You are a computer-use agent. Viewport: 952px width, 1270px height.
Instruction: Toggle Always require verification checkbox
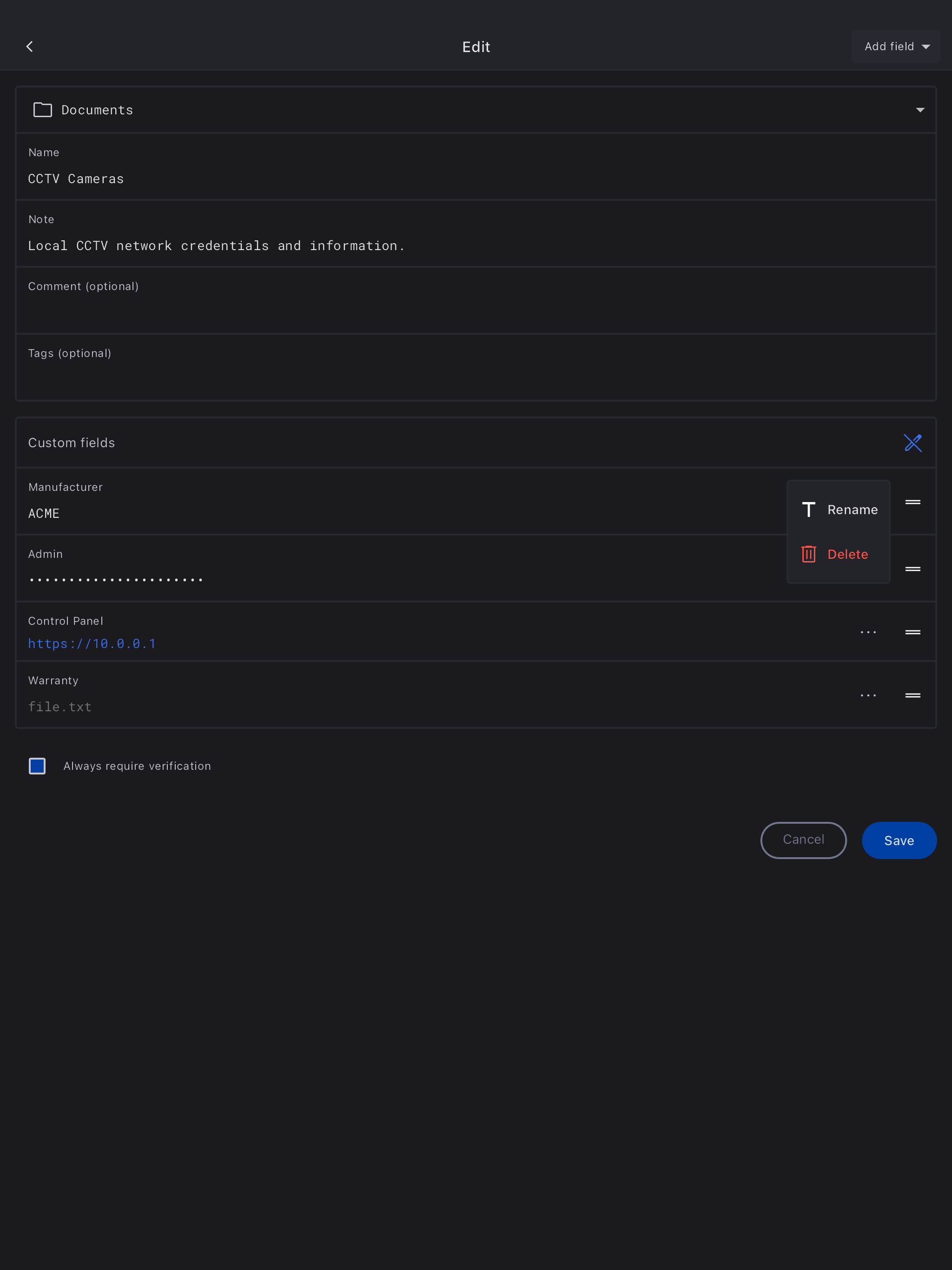pos(37,766)
